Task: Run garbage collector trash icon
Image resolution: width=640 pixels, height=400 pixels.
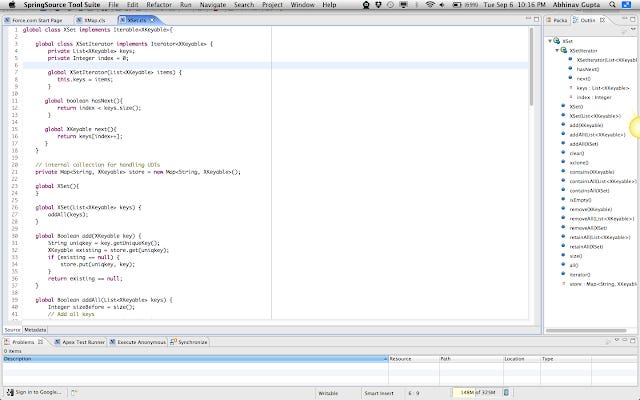Action: pos(506,393)
